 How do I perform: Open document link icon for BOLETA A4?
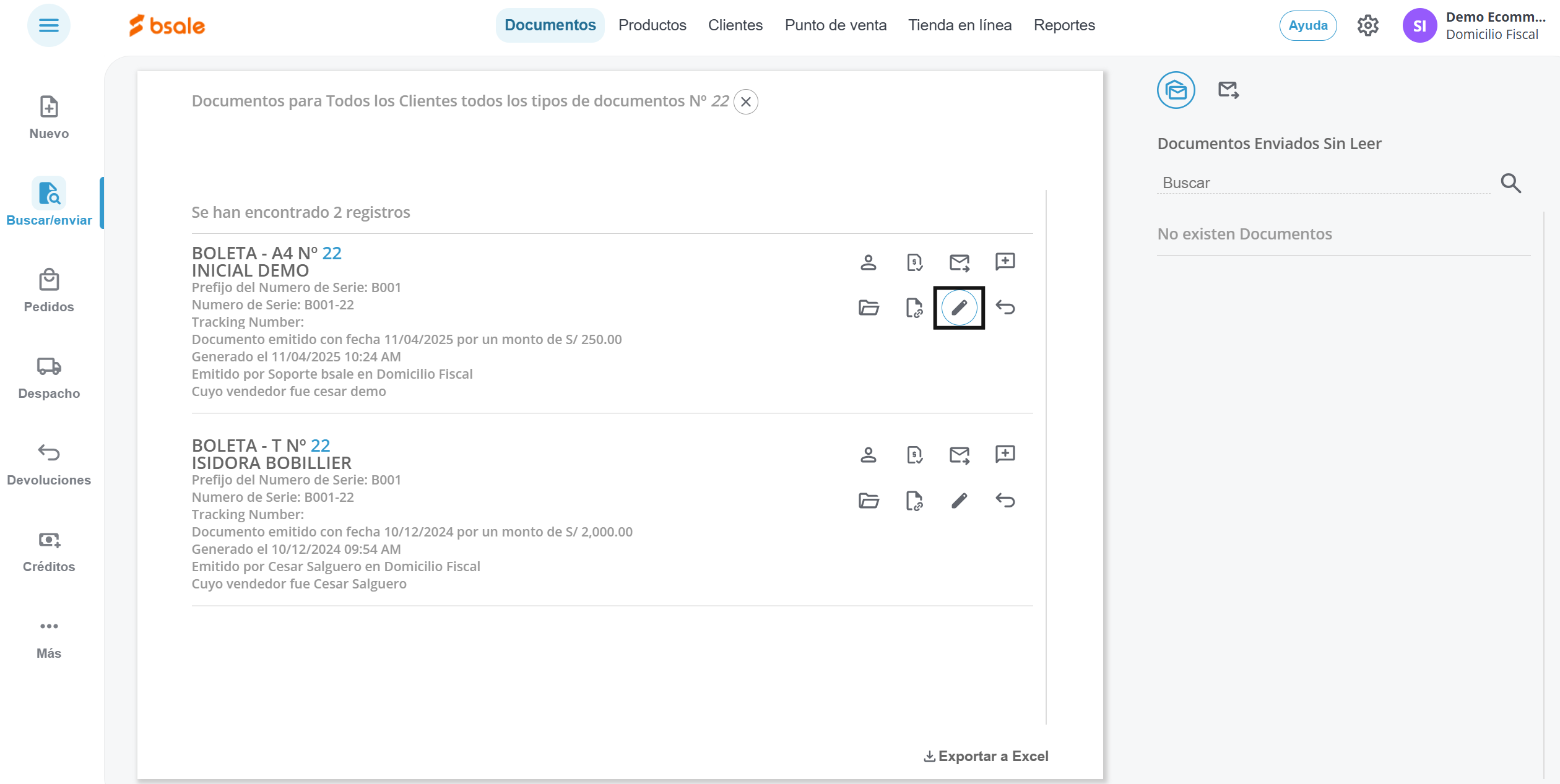914,308
